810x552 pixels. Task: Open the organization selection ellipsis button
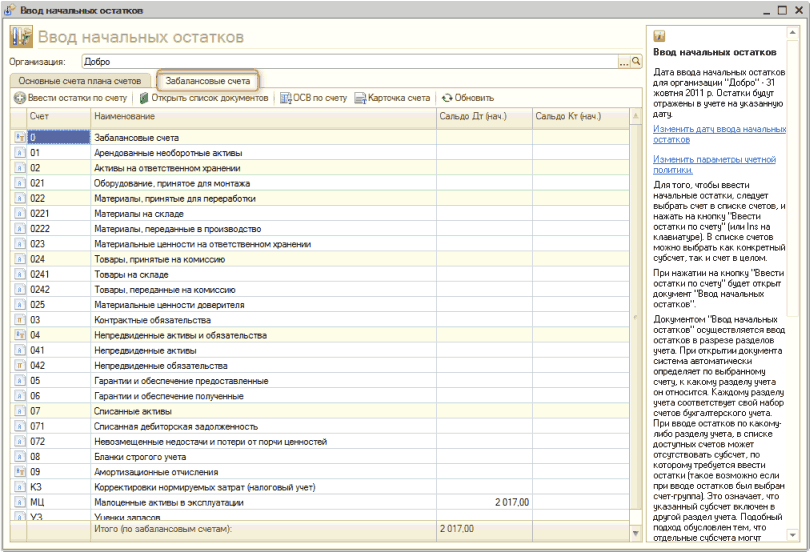(x=624, y=61)
